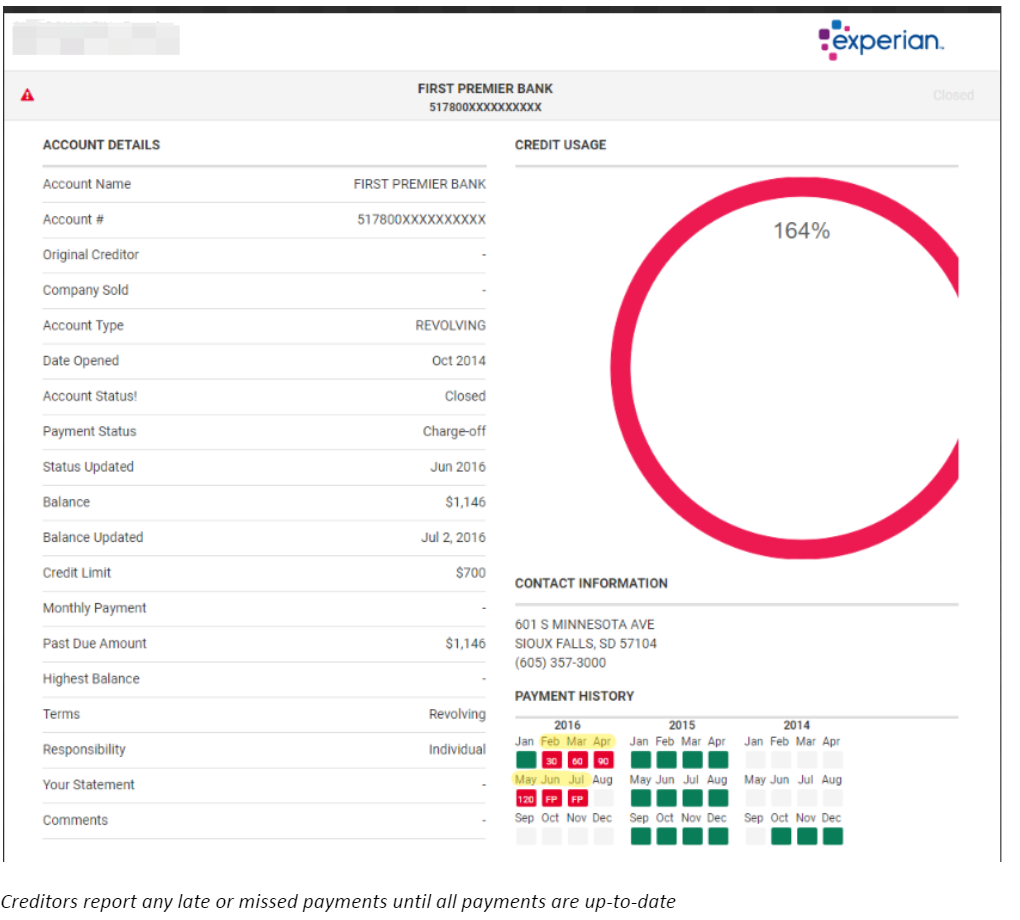Click the 2015 year label in payment history
This screenshot has width=1020, height=920.
682,725
